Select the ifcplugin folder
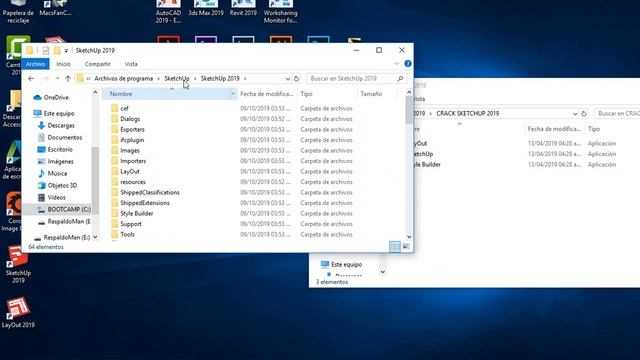Screen dimensions: 640x360 (x=132, y=140)
